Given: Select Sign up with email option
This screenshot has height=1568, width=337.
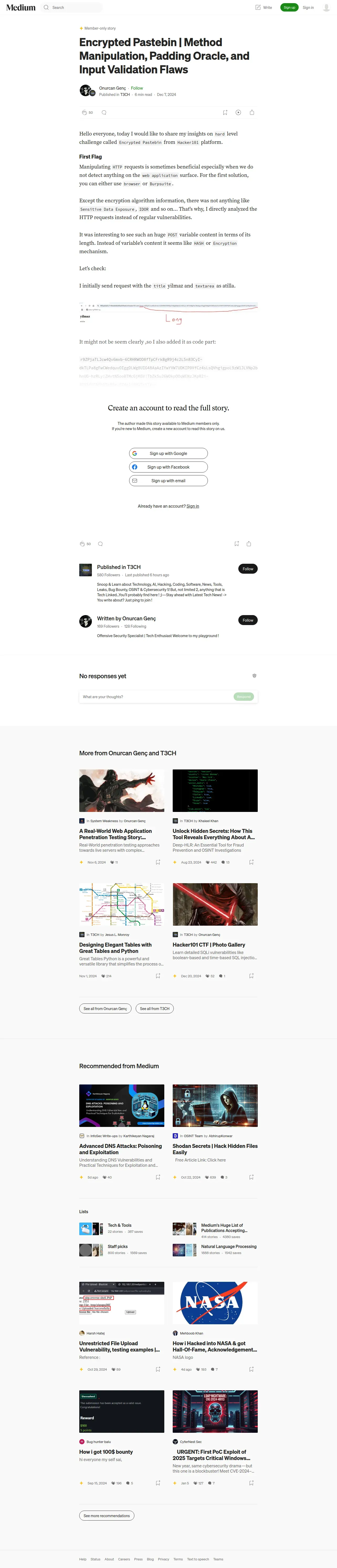Looking at the screenshot, I should [168, 481].
